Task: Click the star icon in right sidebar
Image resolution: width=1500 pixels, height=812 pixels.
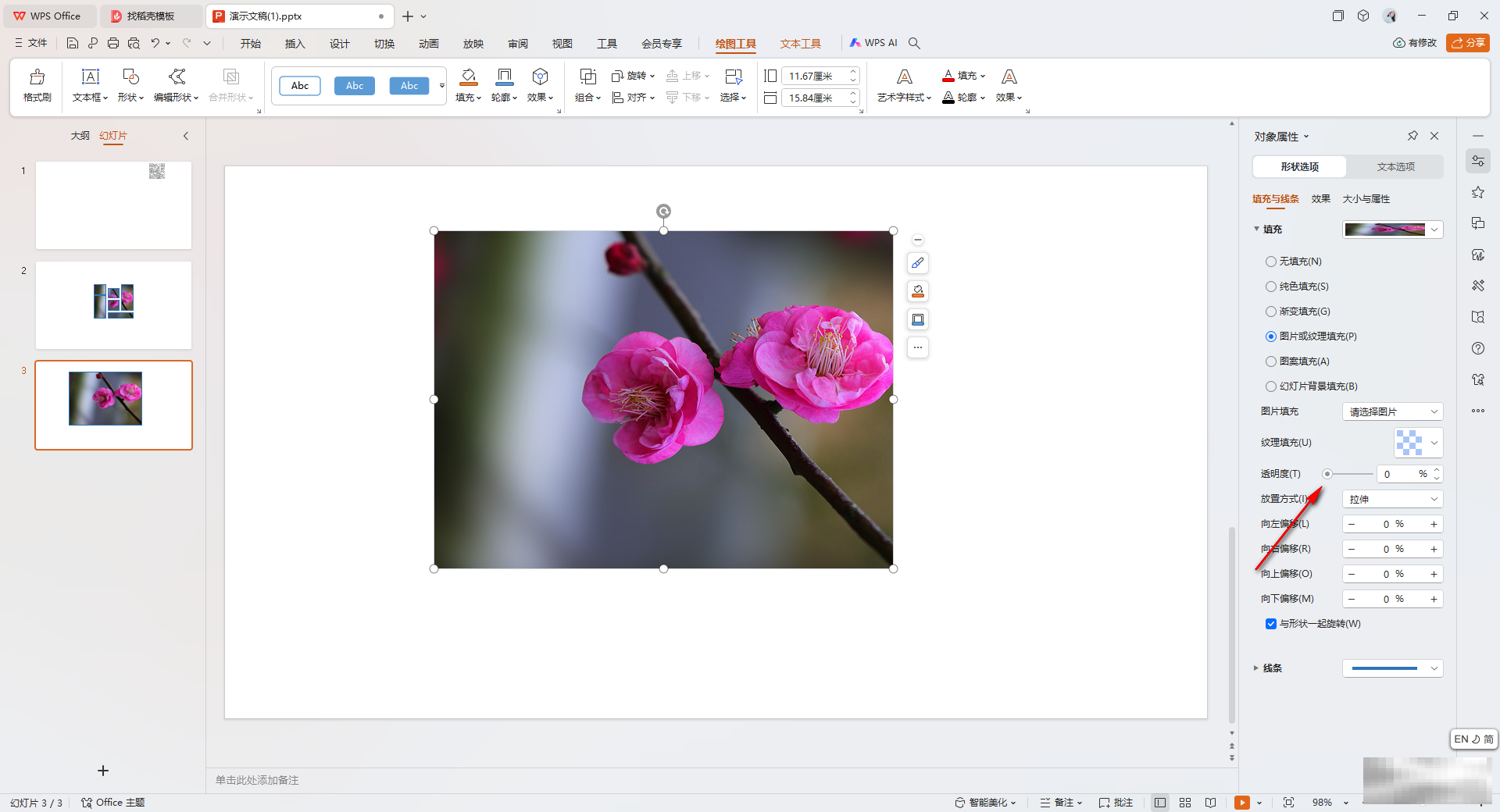Action: click(1478, 192)
